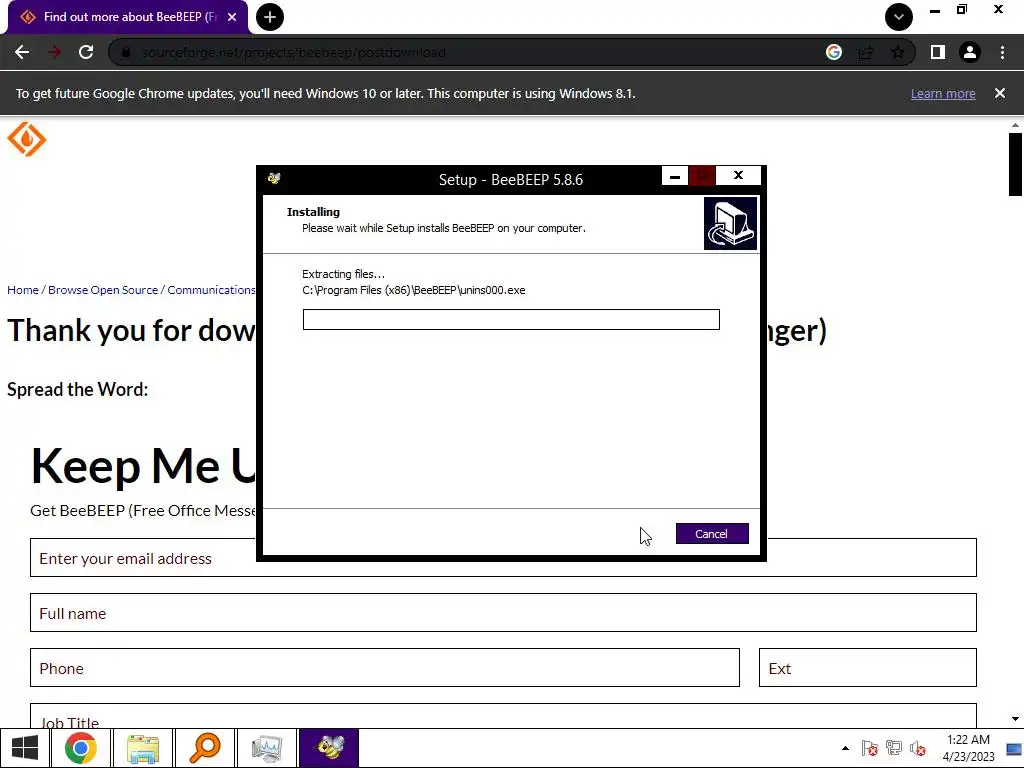Viewport: 1024px width, 768px height.
Task: Open Chrome side panel
Action: tap(938, 52)
